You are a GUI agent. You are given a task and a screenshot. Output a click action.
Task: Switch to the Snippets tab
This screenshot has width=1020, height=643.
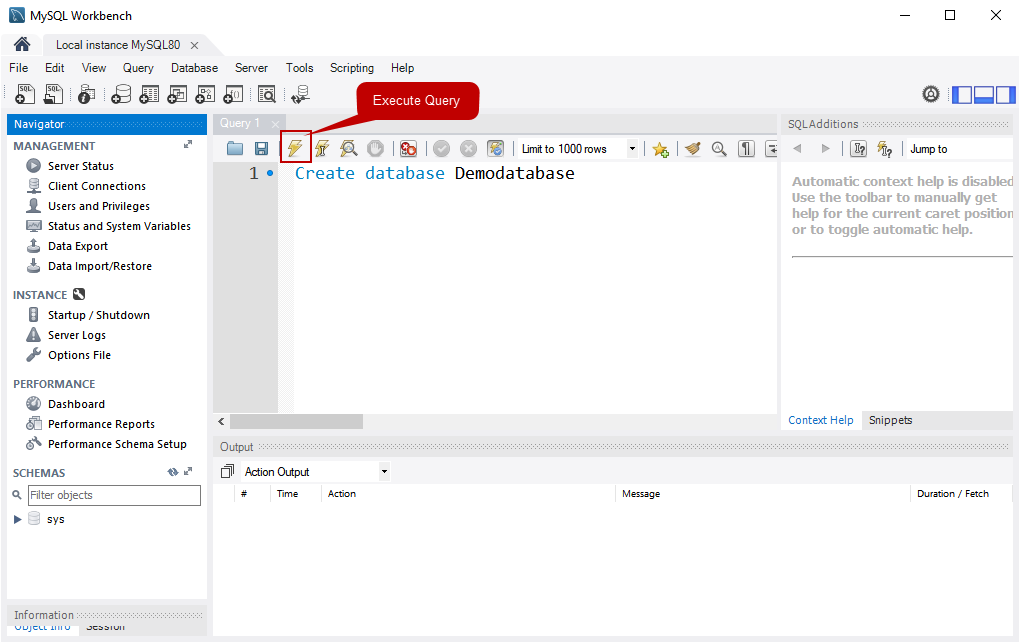point(890,420)
